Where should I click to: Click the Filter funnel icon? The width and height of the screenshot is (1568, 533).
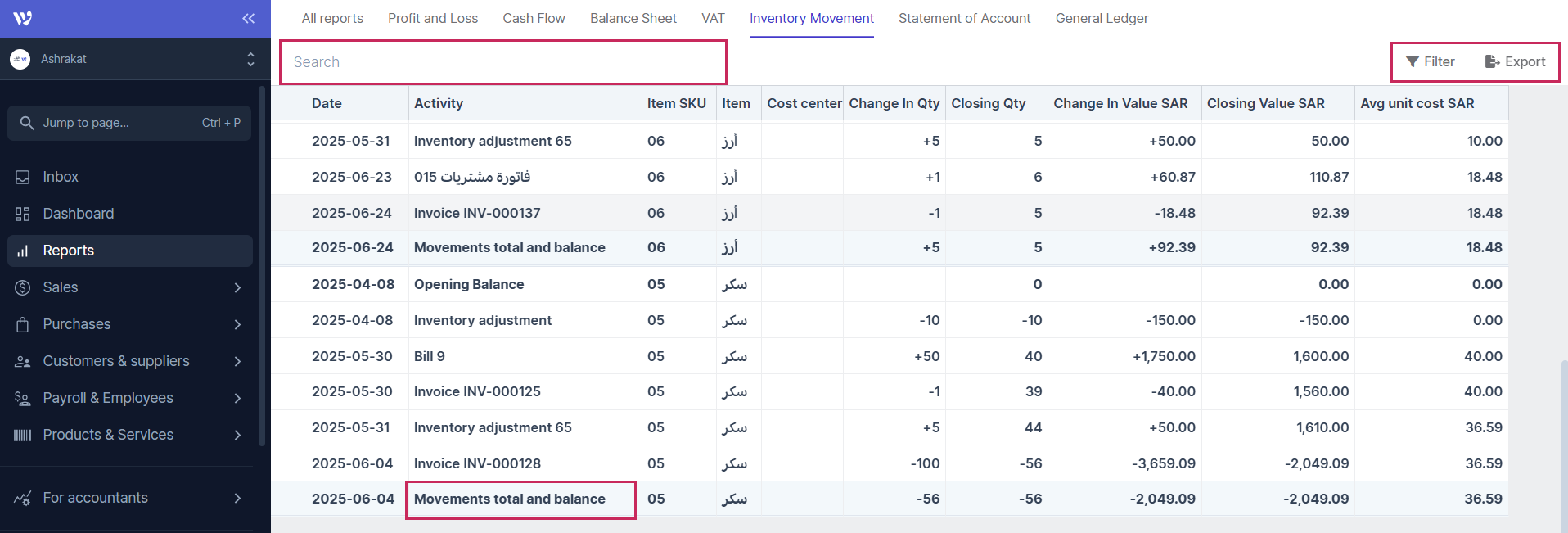(1412, 61)
